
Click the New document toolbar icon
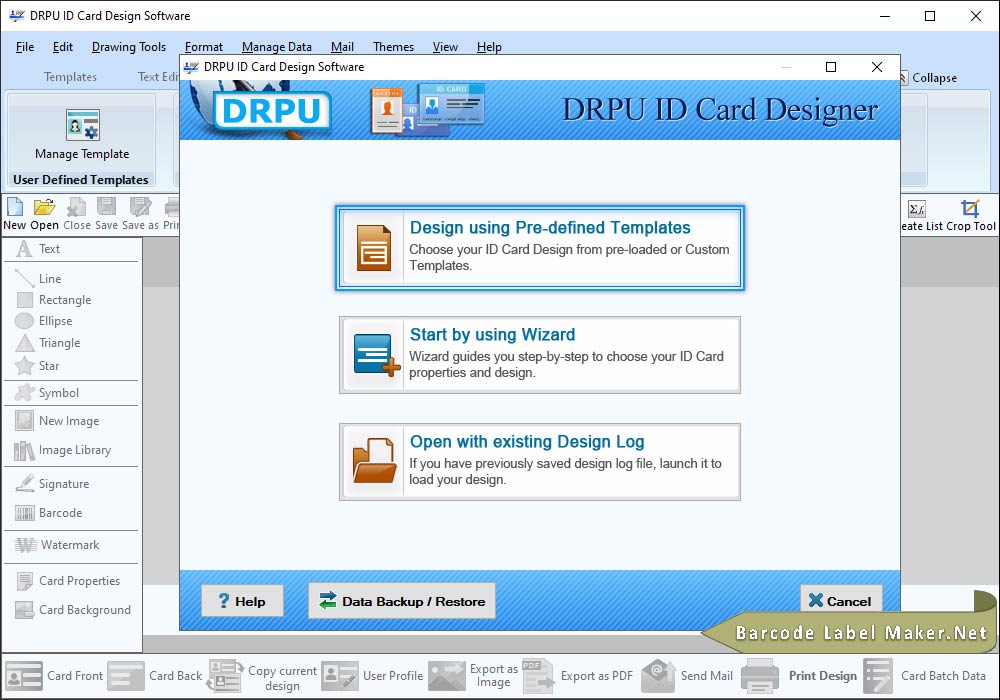pyautogui.click(x=15, y=207)
